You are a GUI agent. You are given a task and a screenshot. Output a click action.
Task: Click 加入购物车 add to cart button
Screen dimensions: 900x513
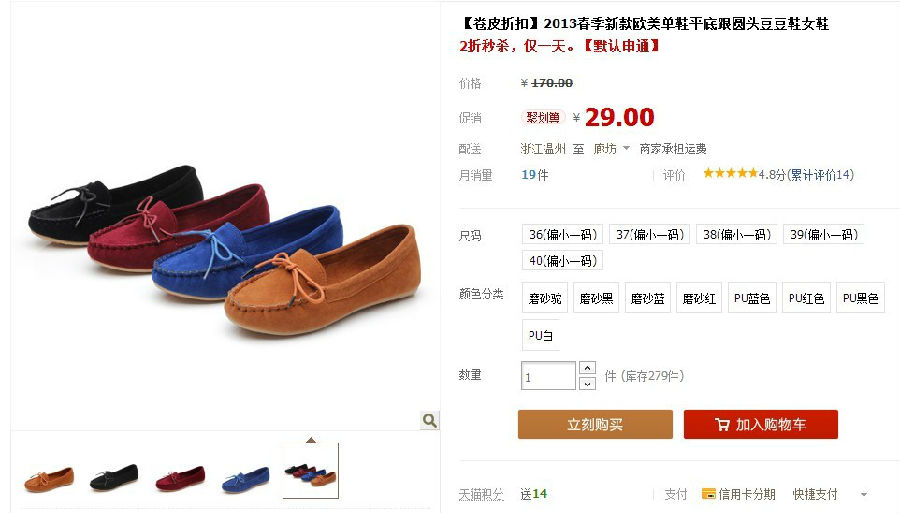761,425
